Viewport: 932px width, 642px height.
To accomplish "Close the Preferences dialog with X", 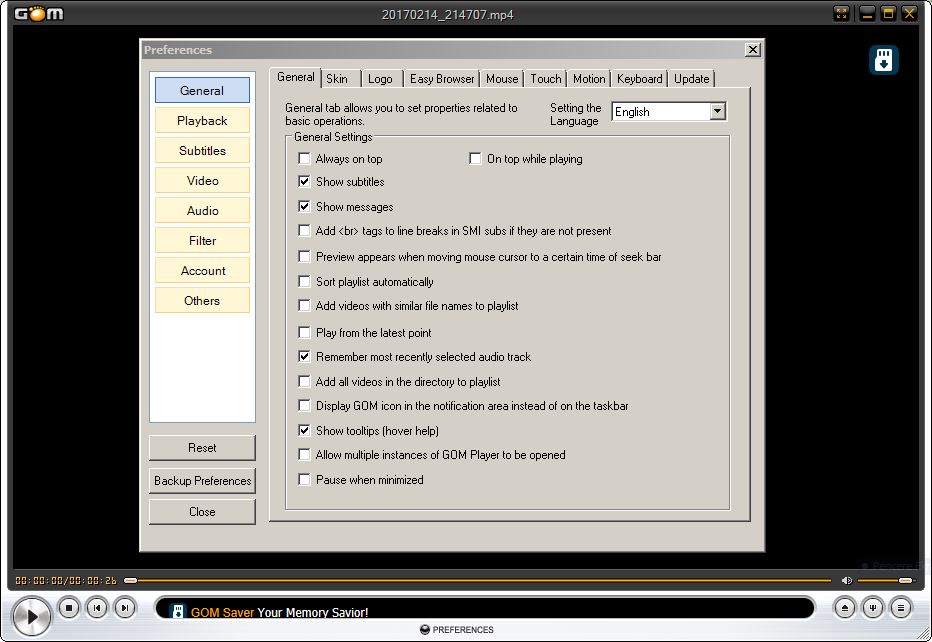I will point(752,50).
